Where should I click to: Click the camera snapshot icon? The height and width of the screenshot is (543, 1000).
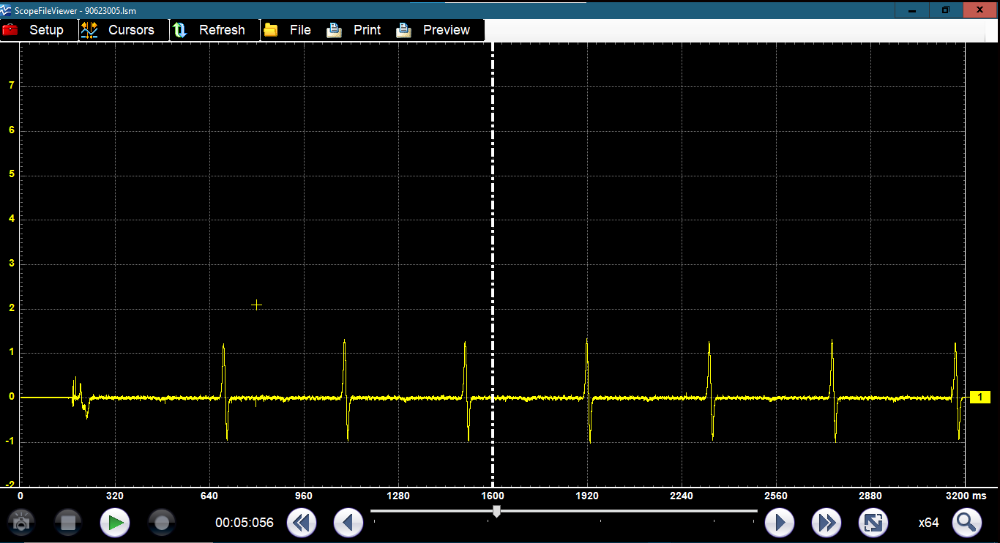click(x=21, y=522)
